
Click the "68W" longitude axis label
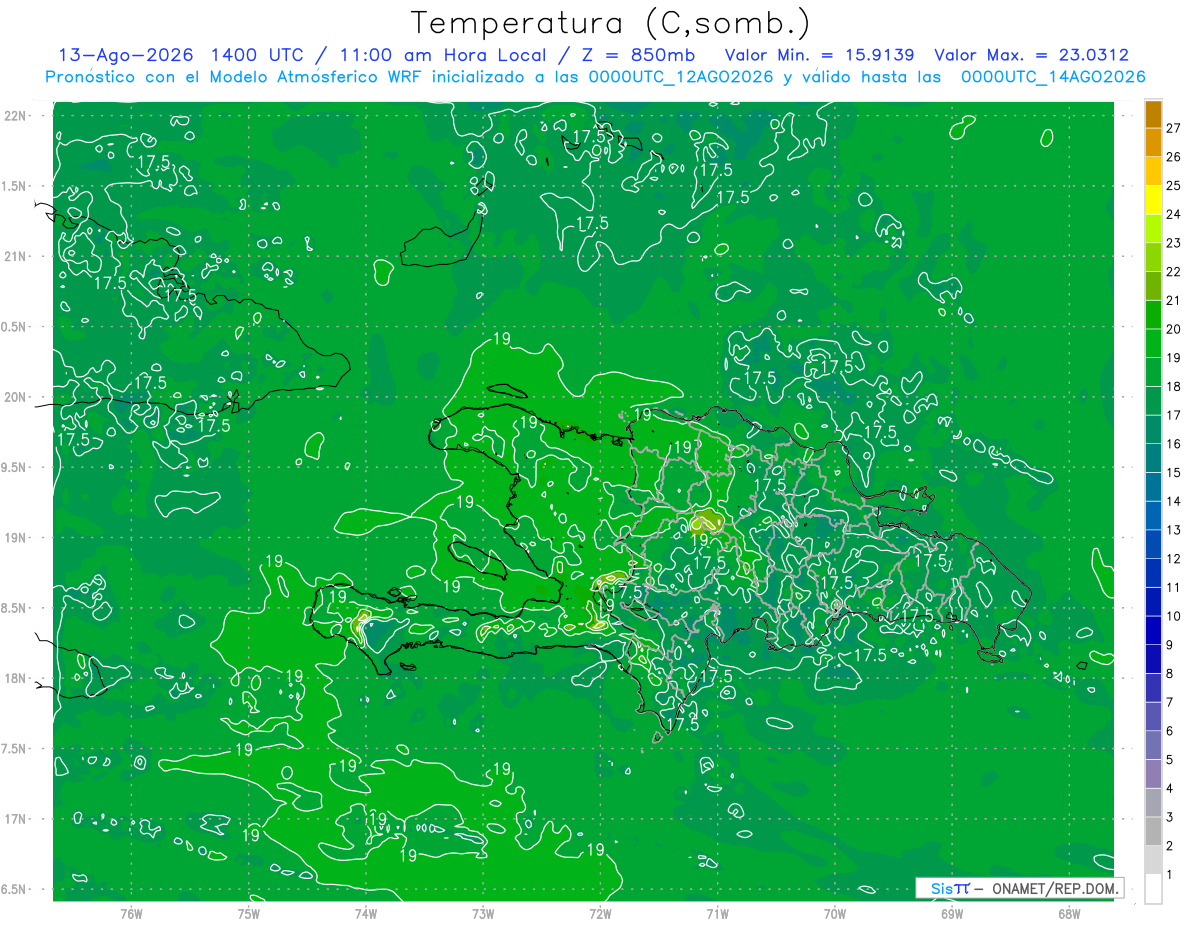(x=1069, y=913)
